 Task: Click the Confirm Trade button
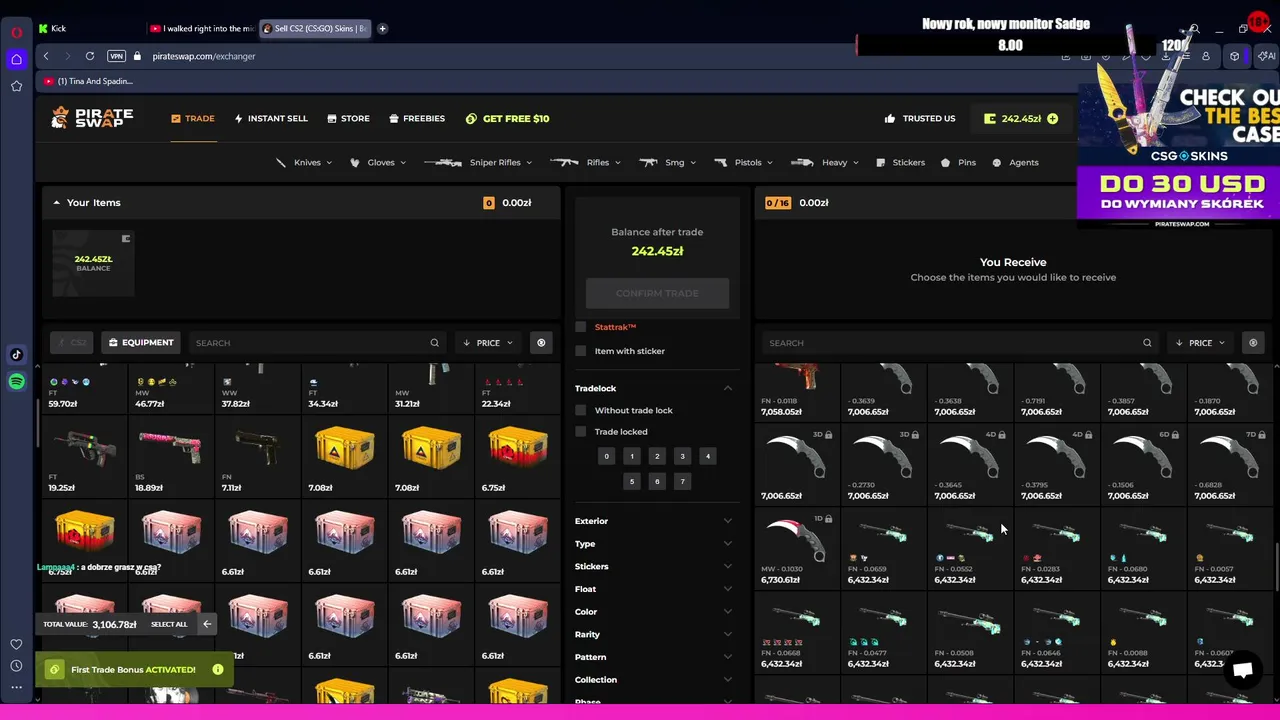click(657, 293)
